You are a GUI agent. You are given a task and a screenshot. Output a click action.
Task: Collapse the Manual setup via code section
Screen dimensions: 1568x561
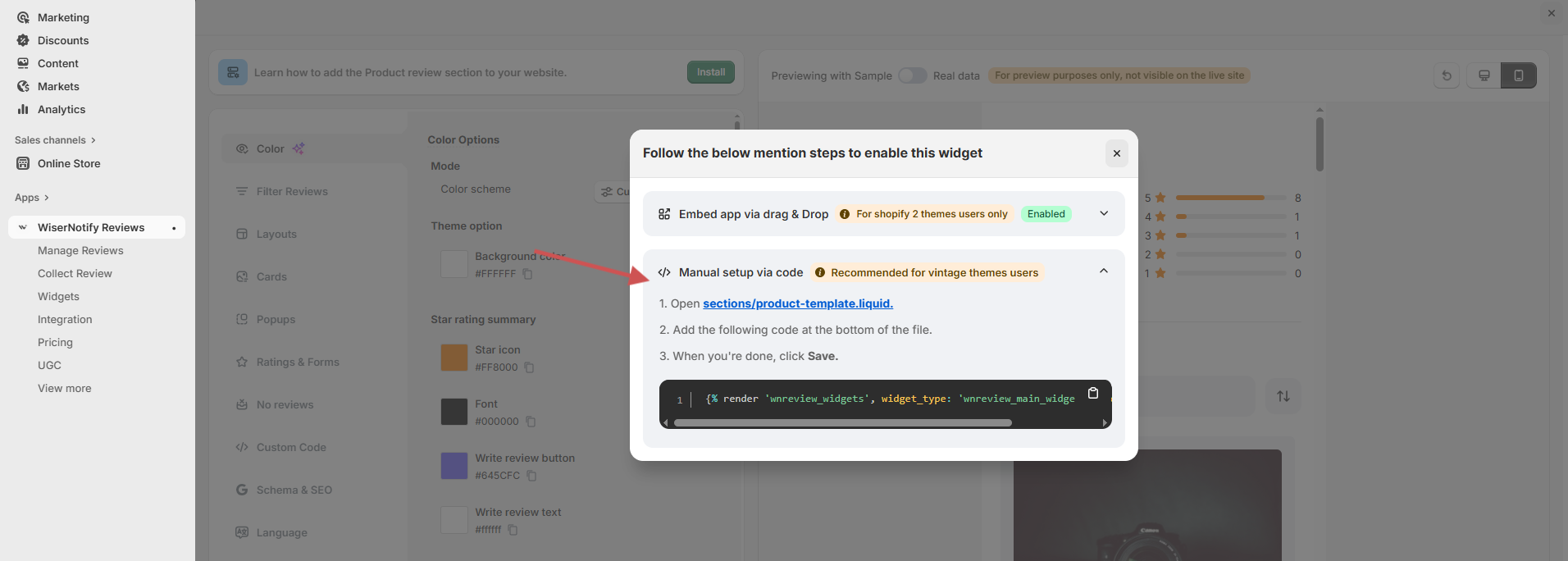1104,271
